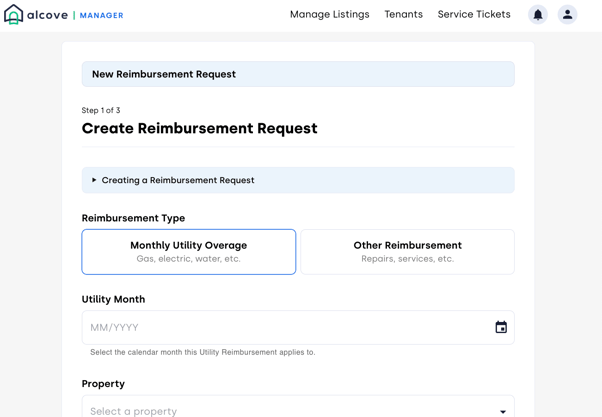Image resolution: width=602 pixels, height=417 pixels.
Task: Click the helper text below Utility Month
Action: (x=202, y=353)
